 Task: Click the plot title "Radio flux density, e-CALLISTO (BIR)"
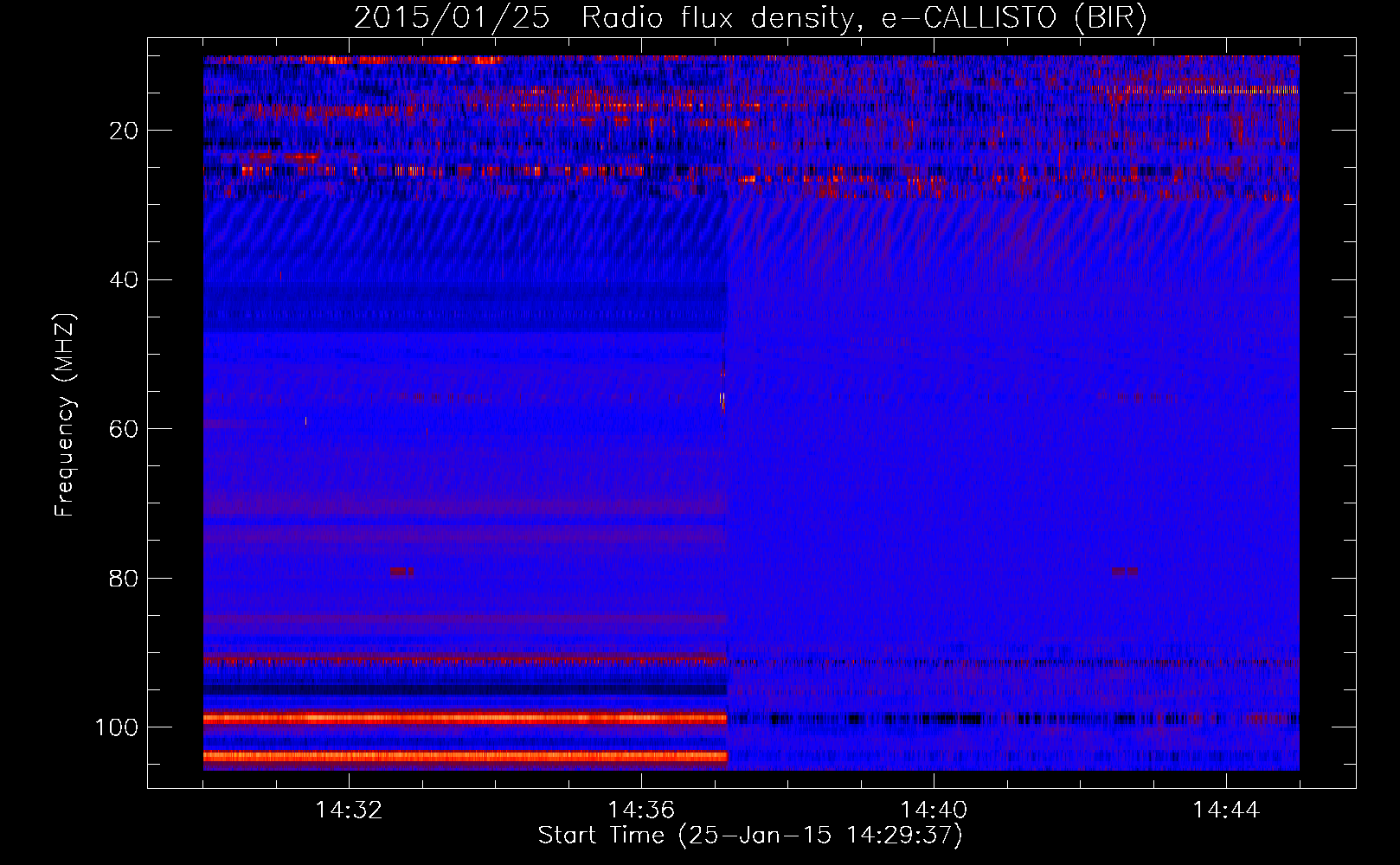click(x=864, y=18)
